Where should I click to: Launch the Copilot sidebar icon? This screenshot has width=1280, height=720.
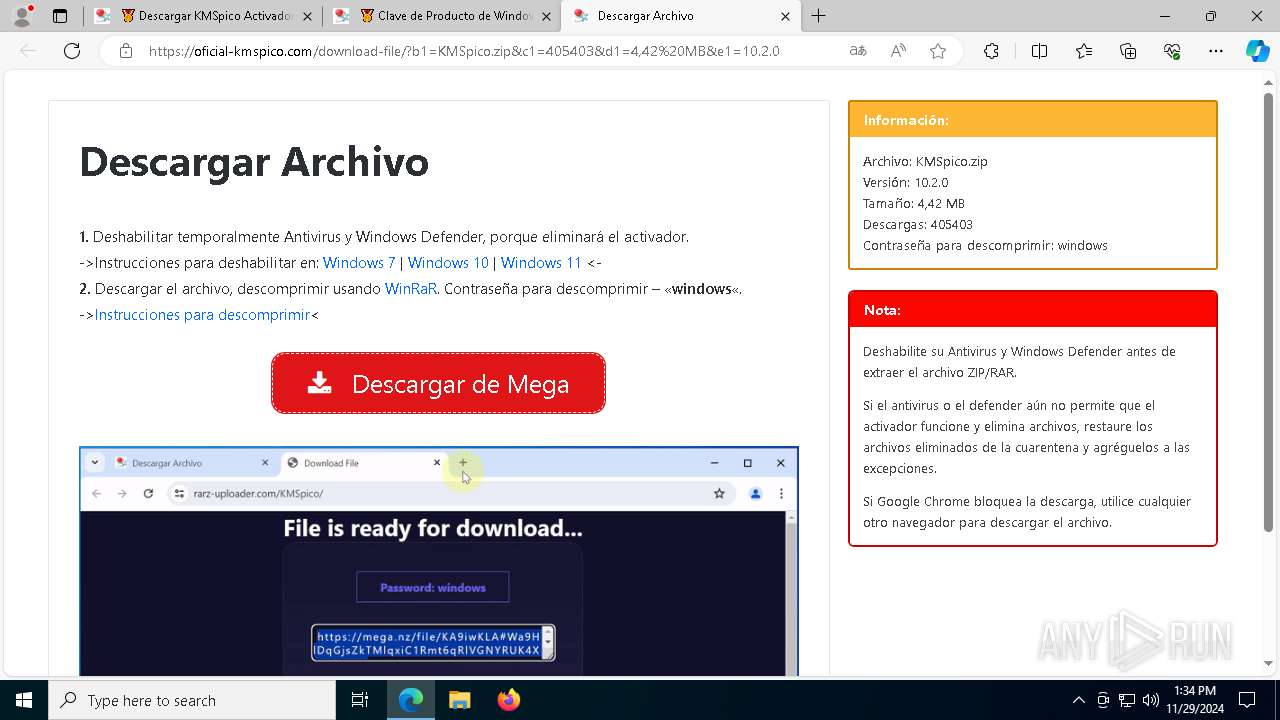tap(1258, 51)
